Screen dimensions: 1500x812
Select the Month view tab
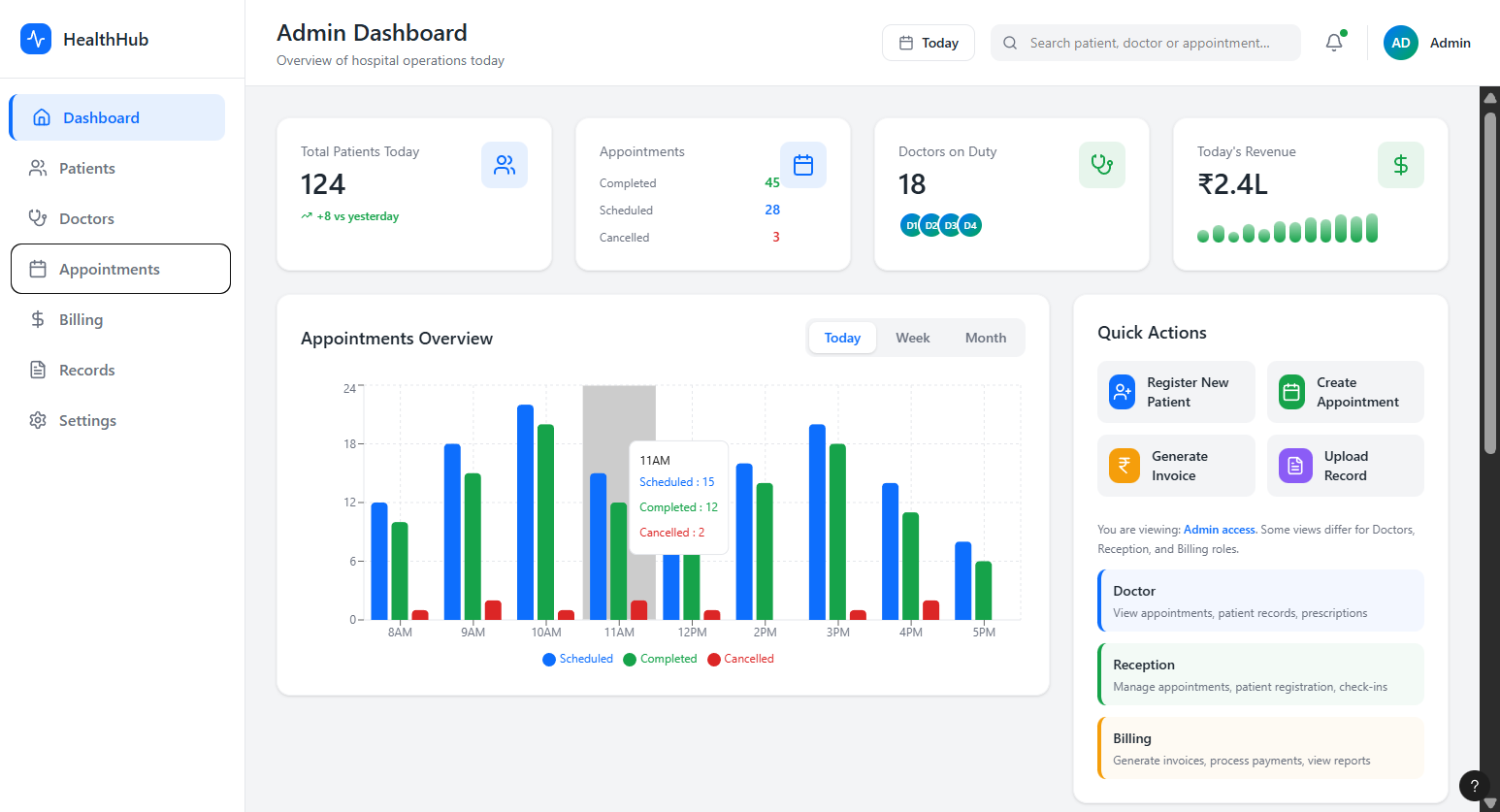click(985, 338)
